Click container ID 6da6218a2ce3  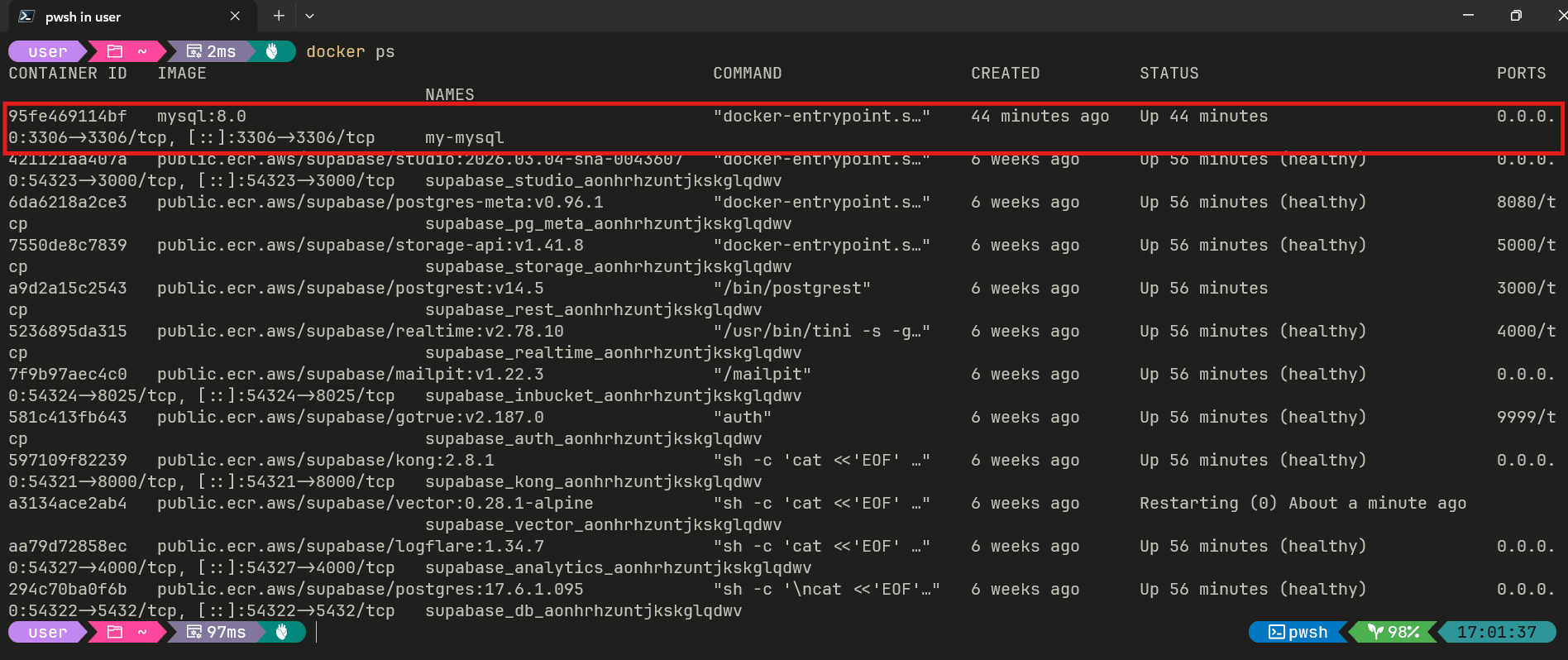point(68,202)
